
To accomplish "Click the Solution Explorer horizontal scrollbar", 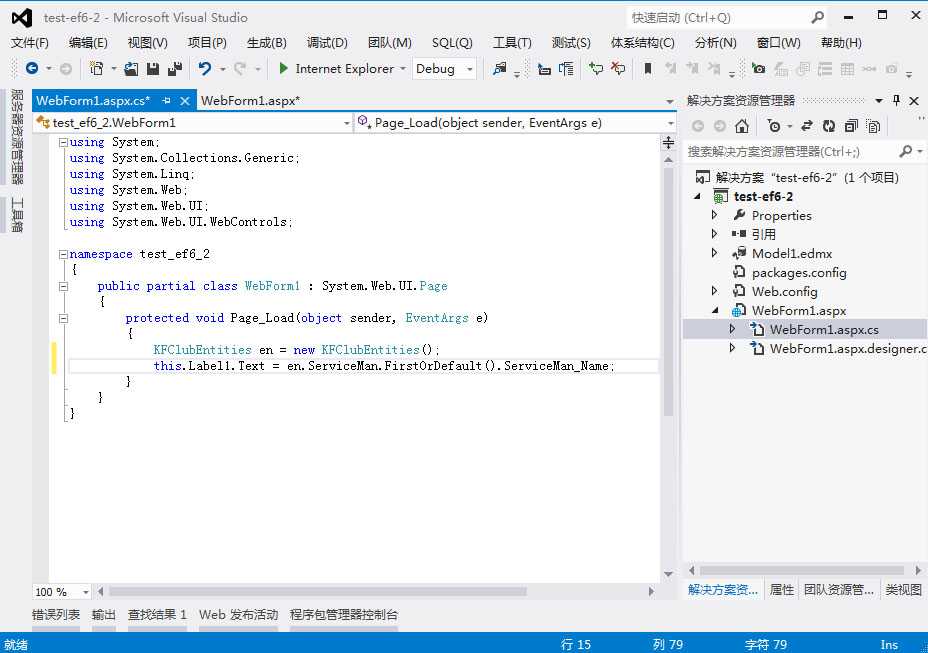I will [x=802, y=570].
